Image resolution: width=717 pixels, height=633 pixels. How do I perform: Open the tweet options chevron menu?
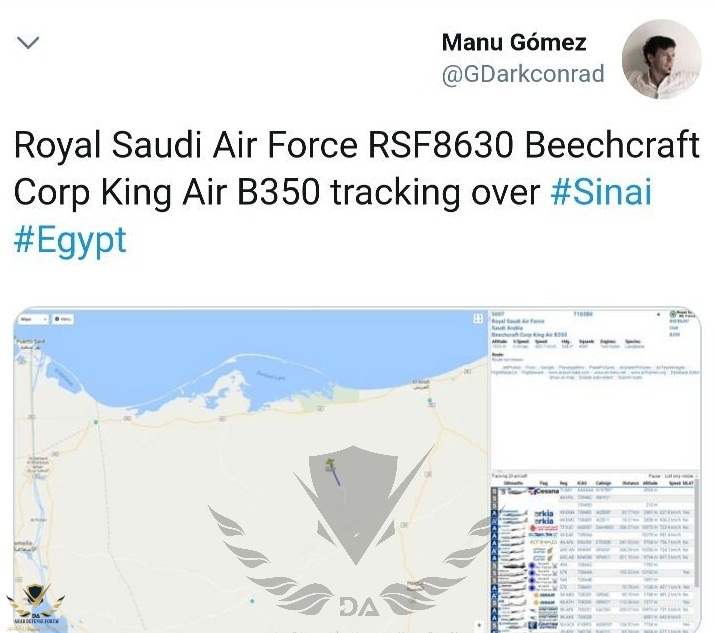click(29, 43)
